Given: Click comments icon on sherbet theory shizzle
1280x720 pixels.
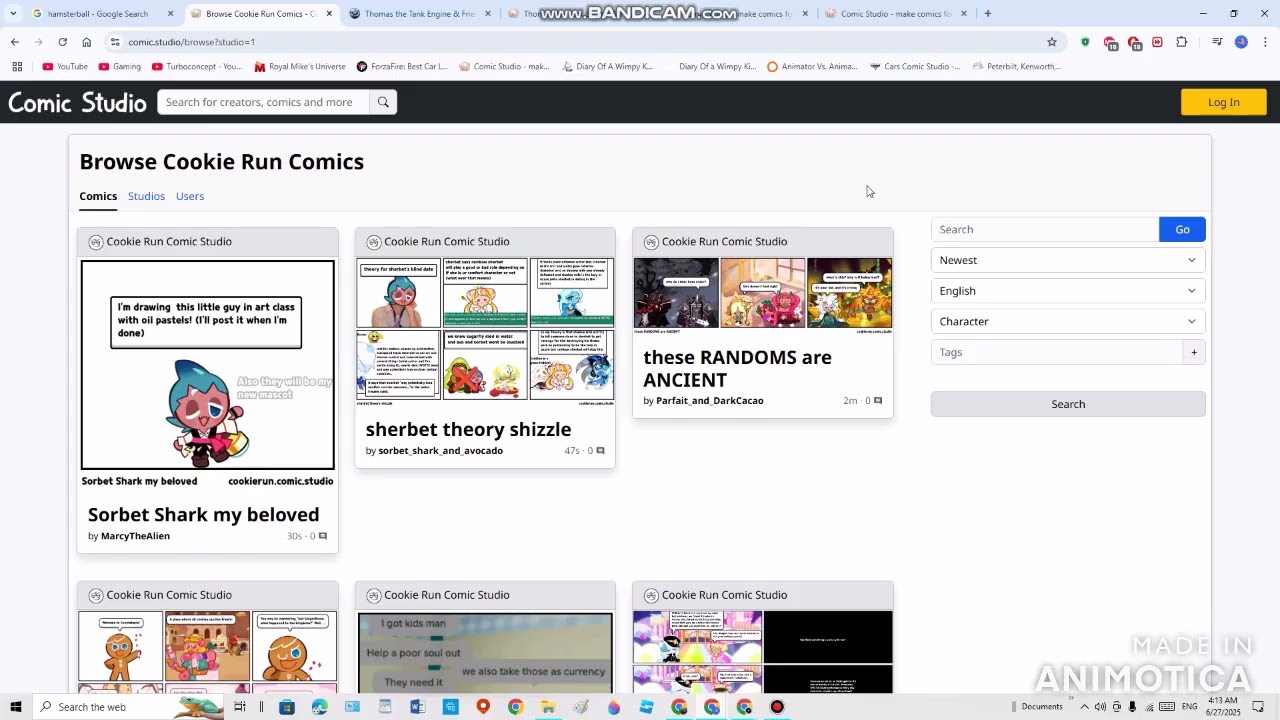Looking at the screenshot, I should pos(600,451).
